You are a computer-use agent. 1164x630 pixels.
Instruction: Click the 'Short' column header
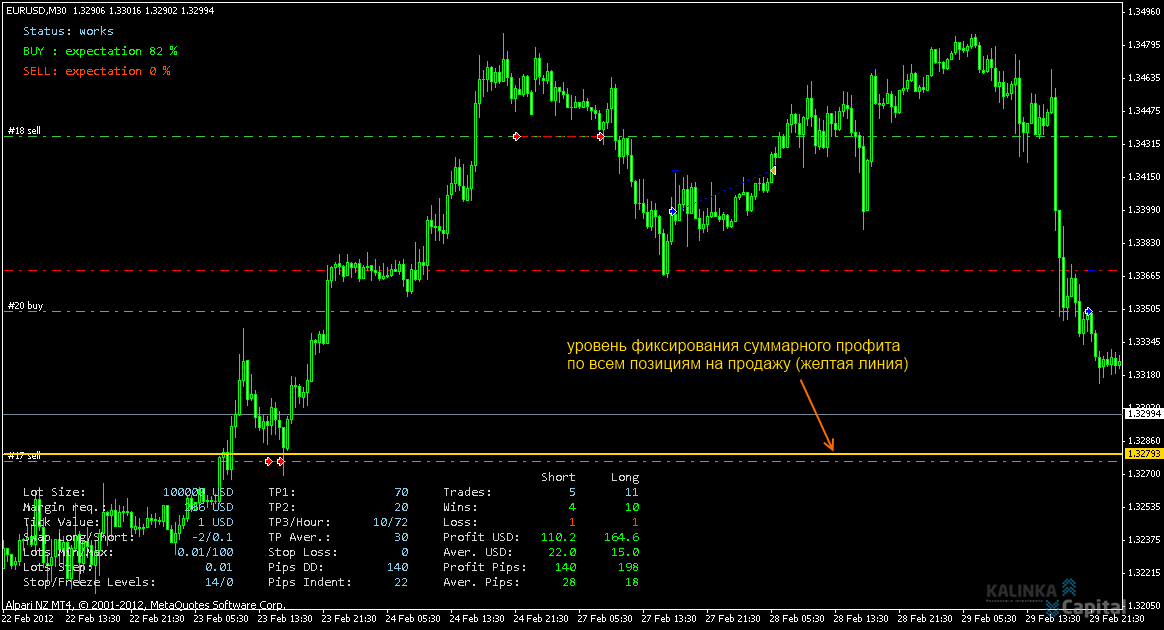coord(558,477)
